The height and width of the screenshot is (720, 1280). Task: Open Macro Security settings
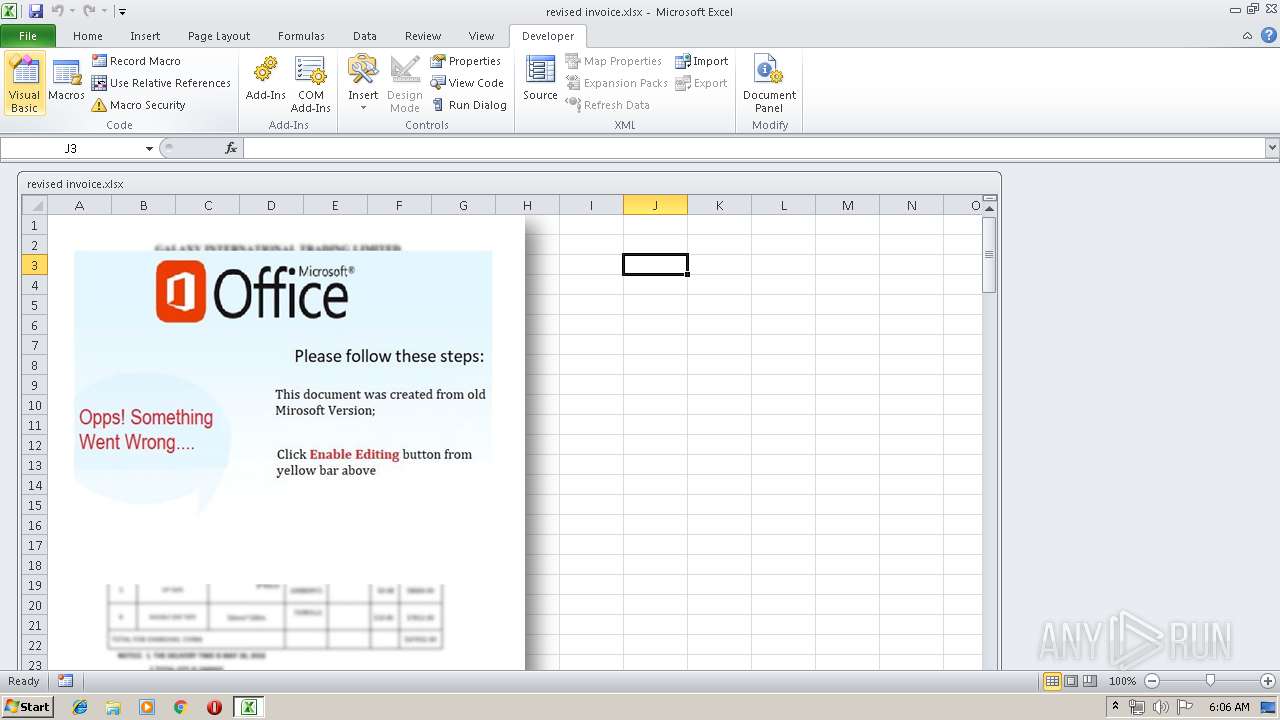click(139, 105)
